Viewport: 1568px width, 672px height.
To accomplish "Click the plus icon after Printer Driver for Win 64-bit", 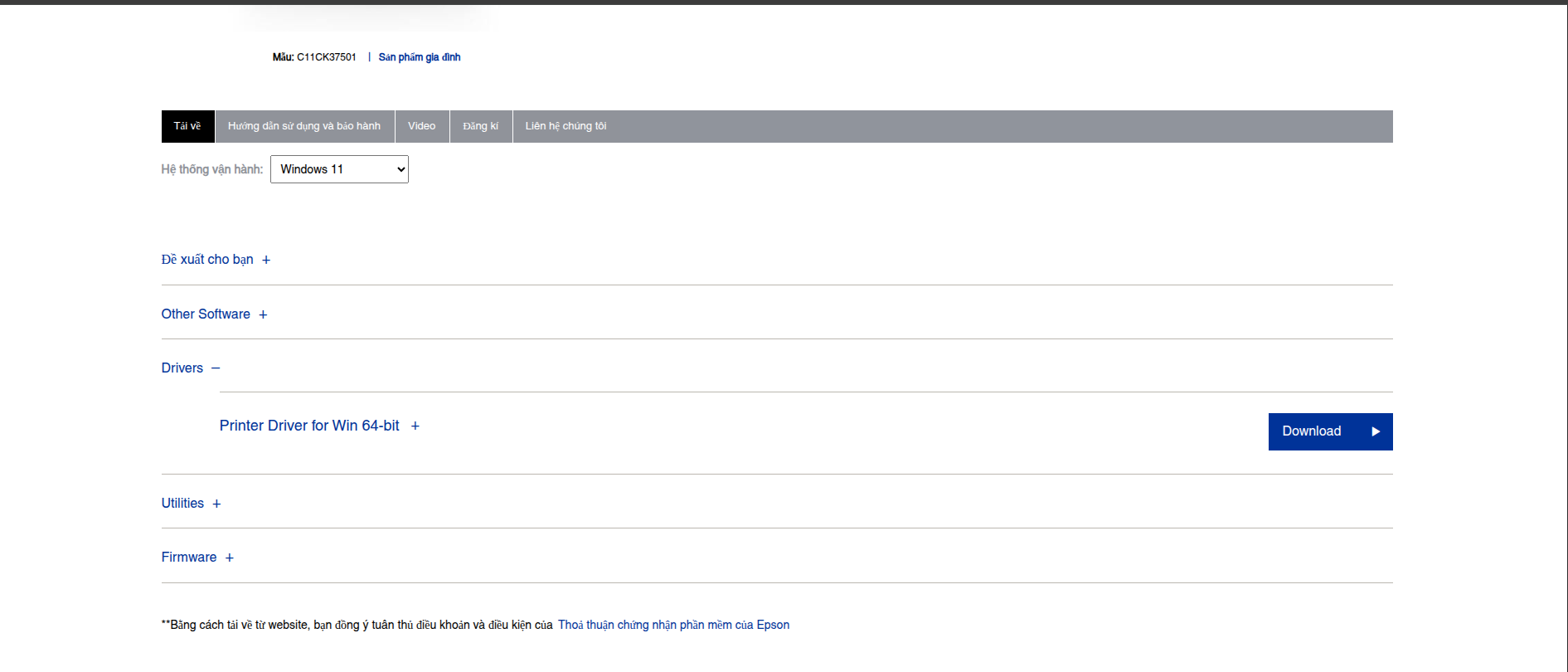I will point(415,426).
